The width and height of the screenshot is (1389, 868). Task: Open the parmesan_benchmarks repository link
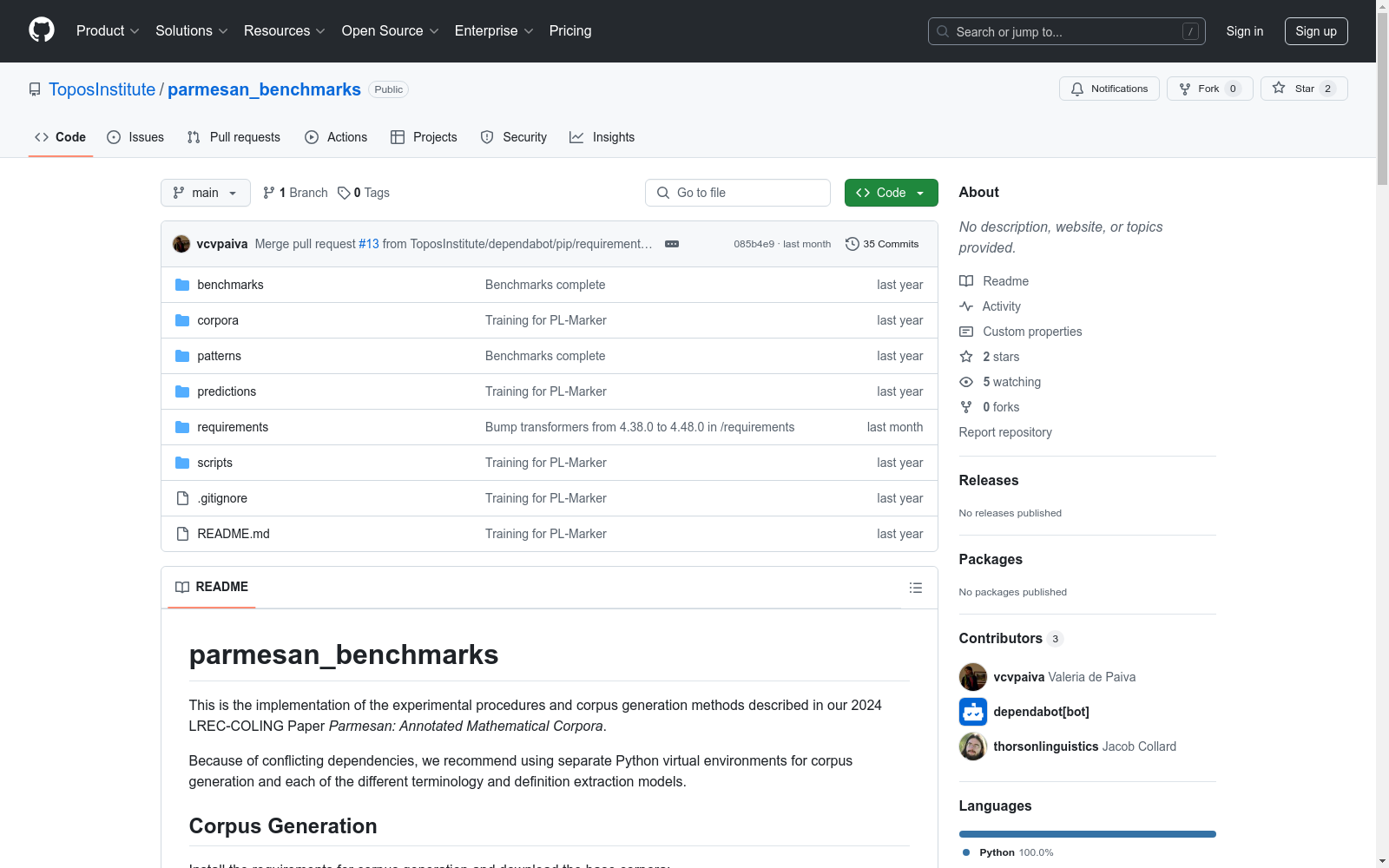264,89
